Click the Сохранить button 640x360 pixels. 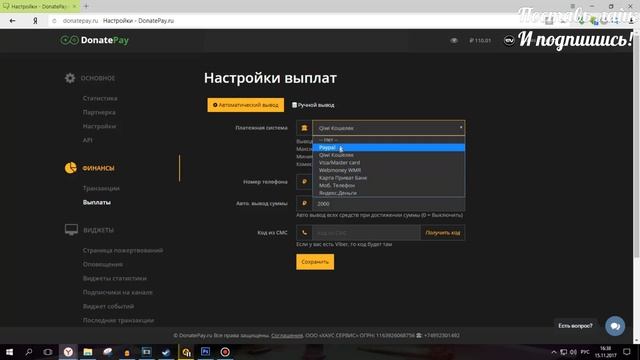315,262
